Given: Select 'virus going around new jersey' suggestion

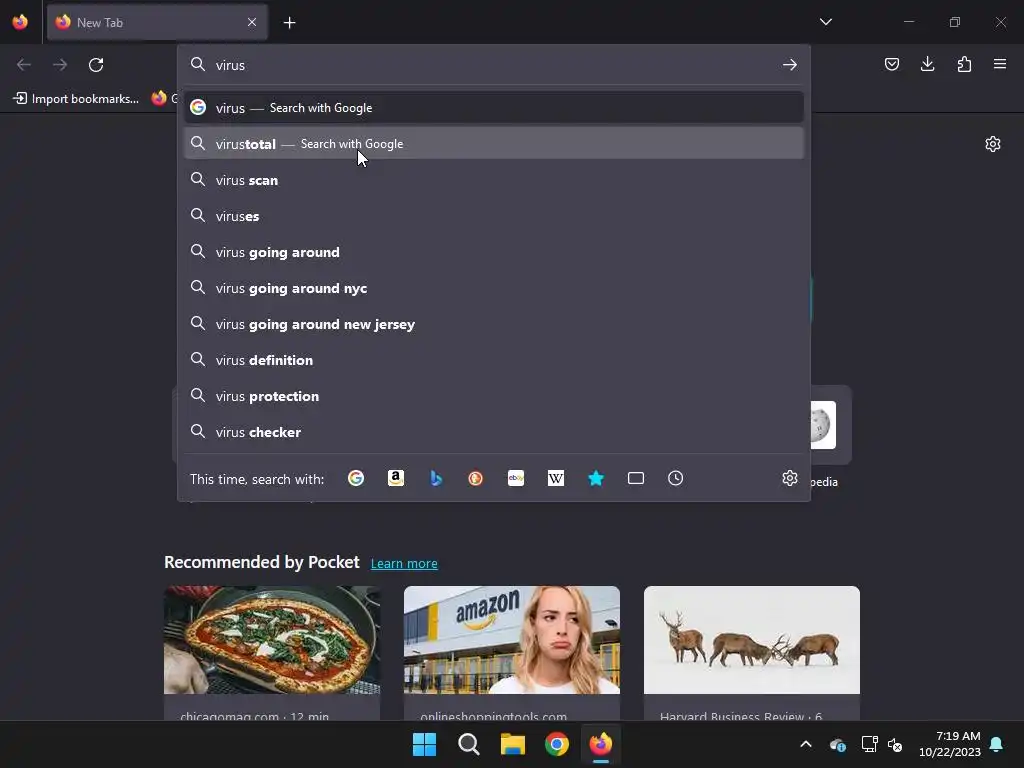Looking at the screenshot, I should point(494,324).
